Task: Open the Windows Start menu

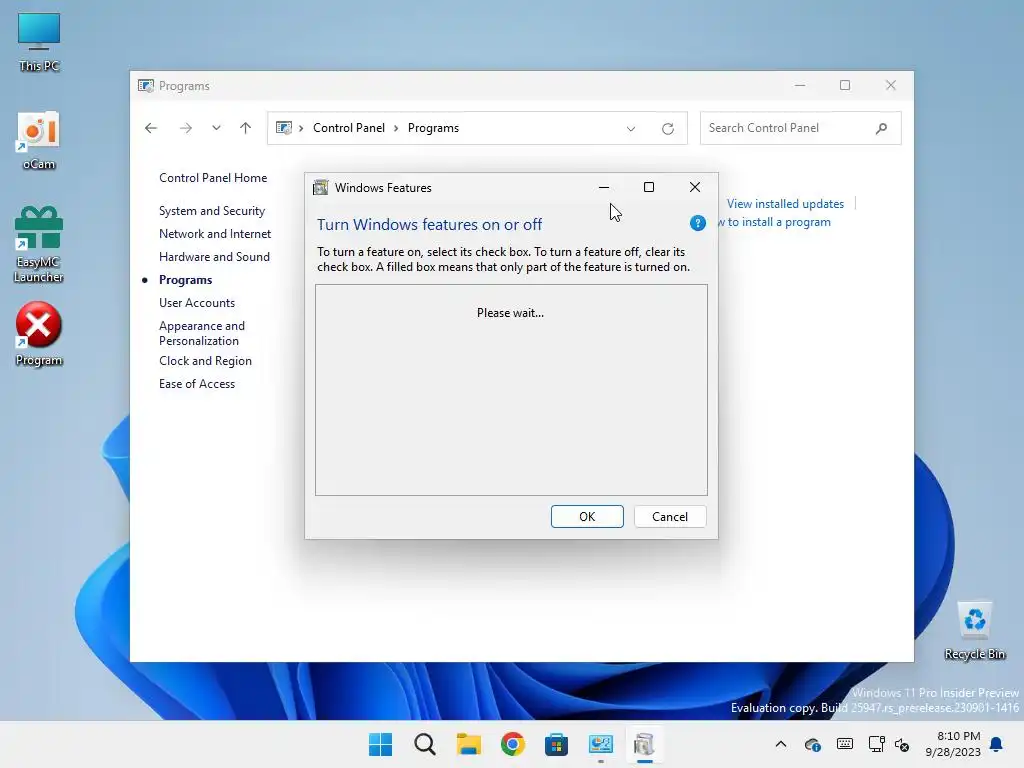Action: (x=381, y=744)
